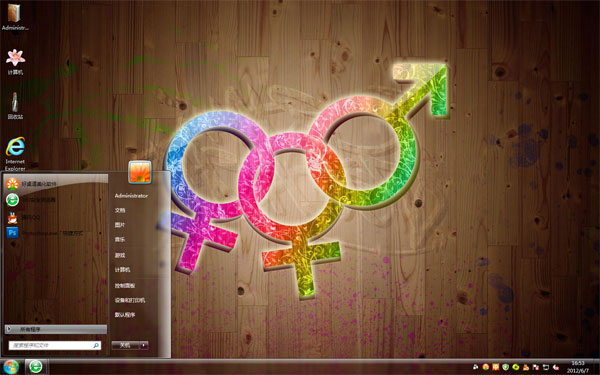Click the yellow-green ring tray icon
This screenshot has height=375, width=600.
515,367
